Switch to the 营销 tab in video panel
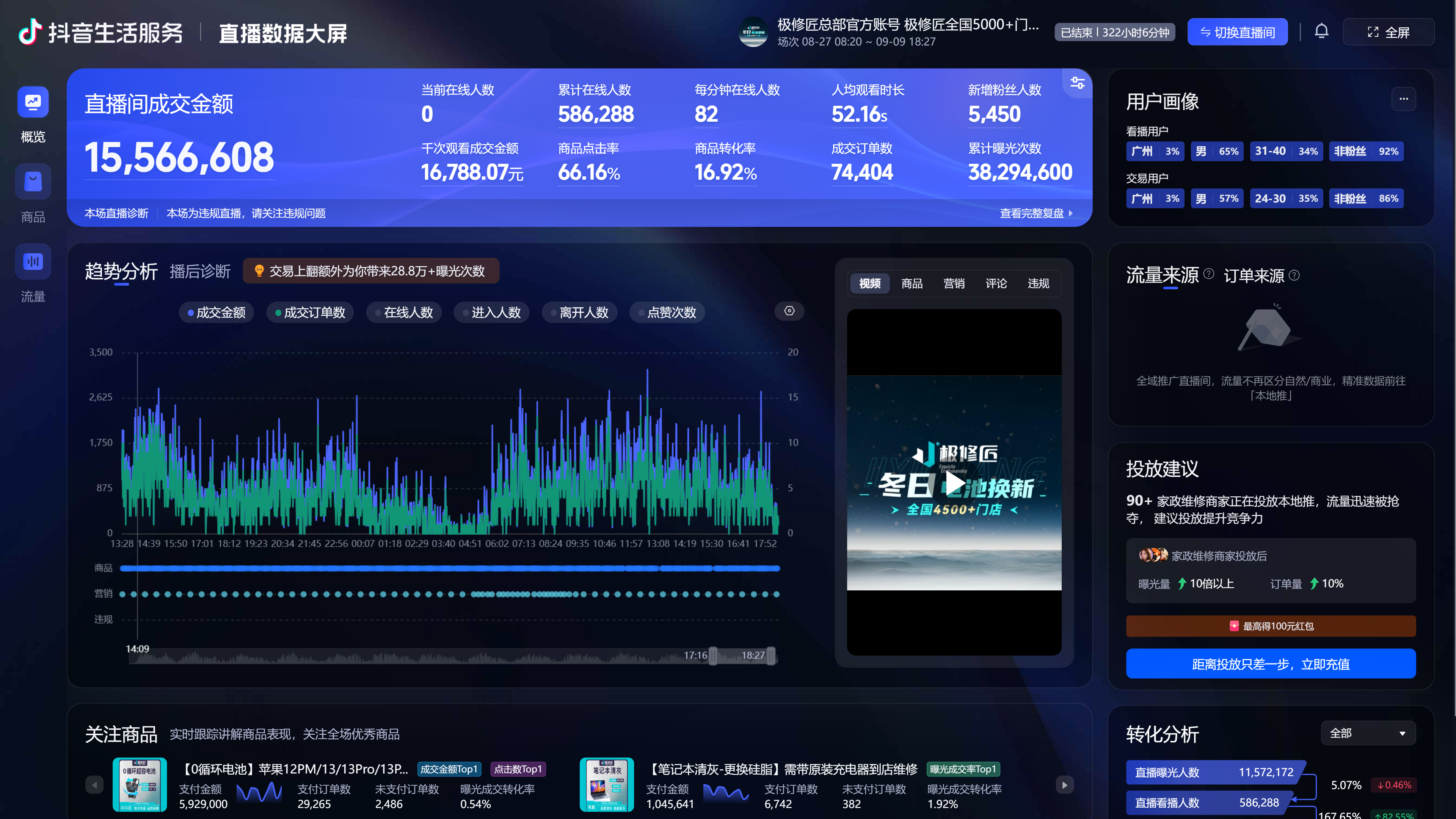This screenshot has height=819, width=1456. (x=954, y=283)
